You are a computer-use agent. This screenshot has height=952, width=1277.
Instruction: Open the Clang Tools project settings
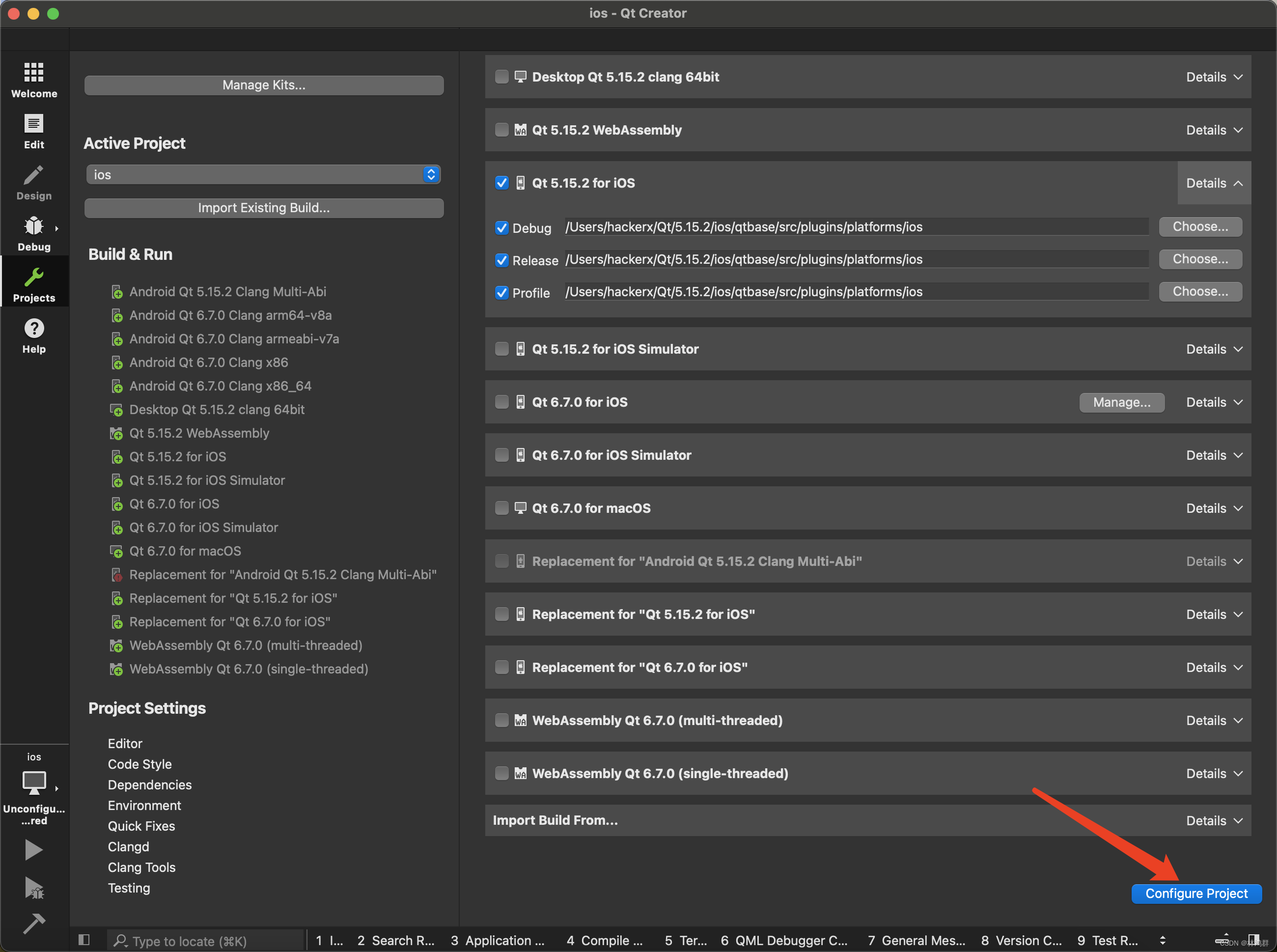point(142,868)
